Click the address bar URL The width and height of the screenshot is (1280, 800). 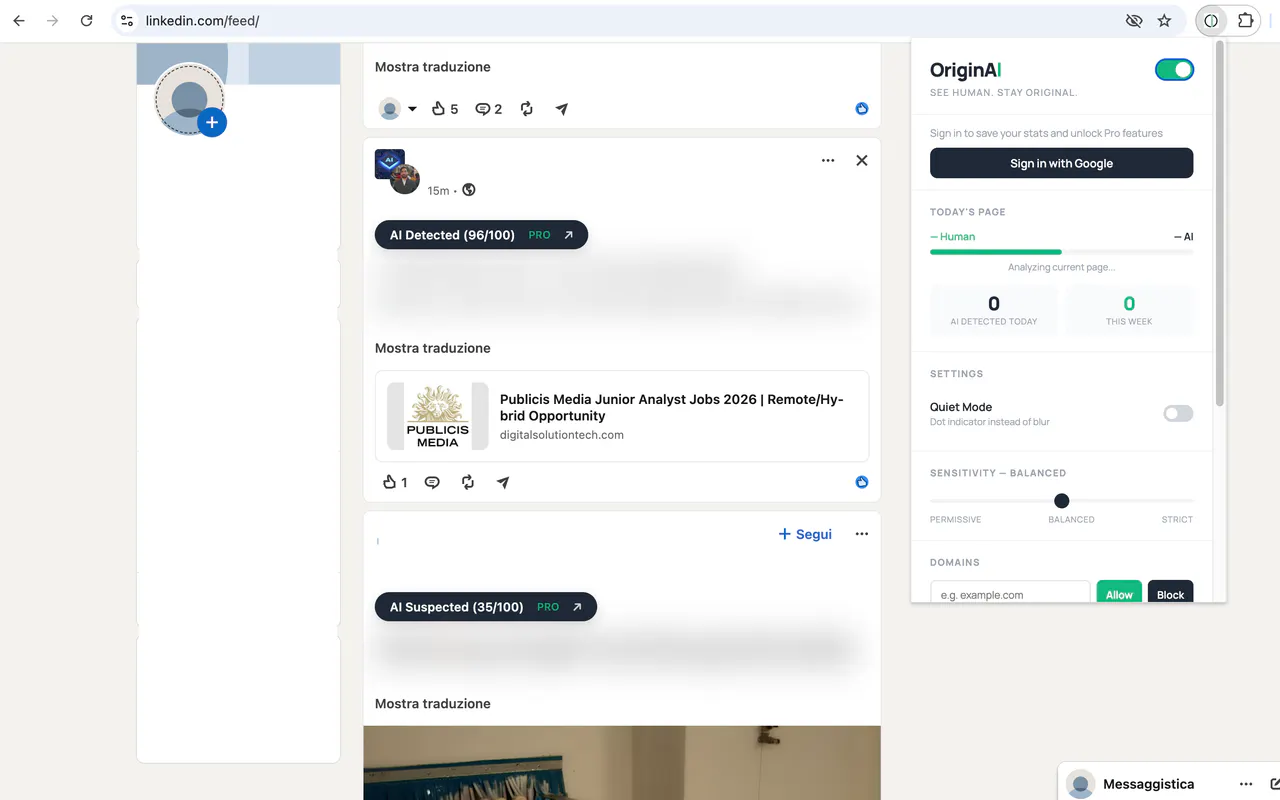coord(202,20)
